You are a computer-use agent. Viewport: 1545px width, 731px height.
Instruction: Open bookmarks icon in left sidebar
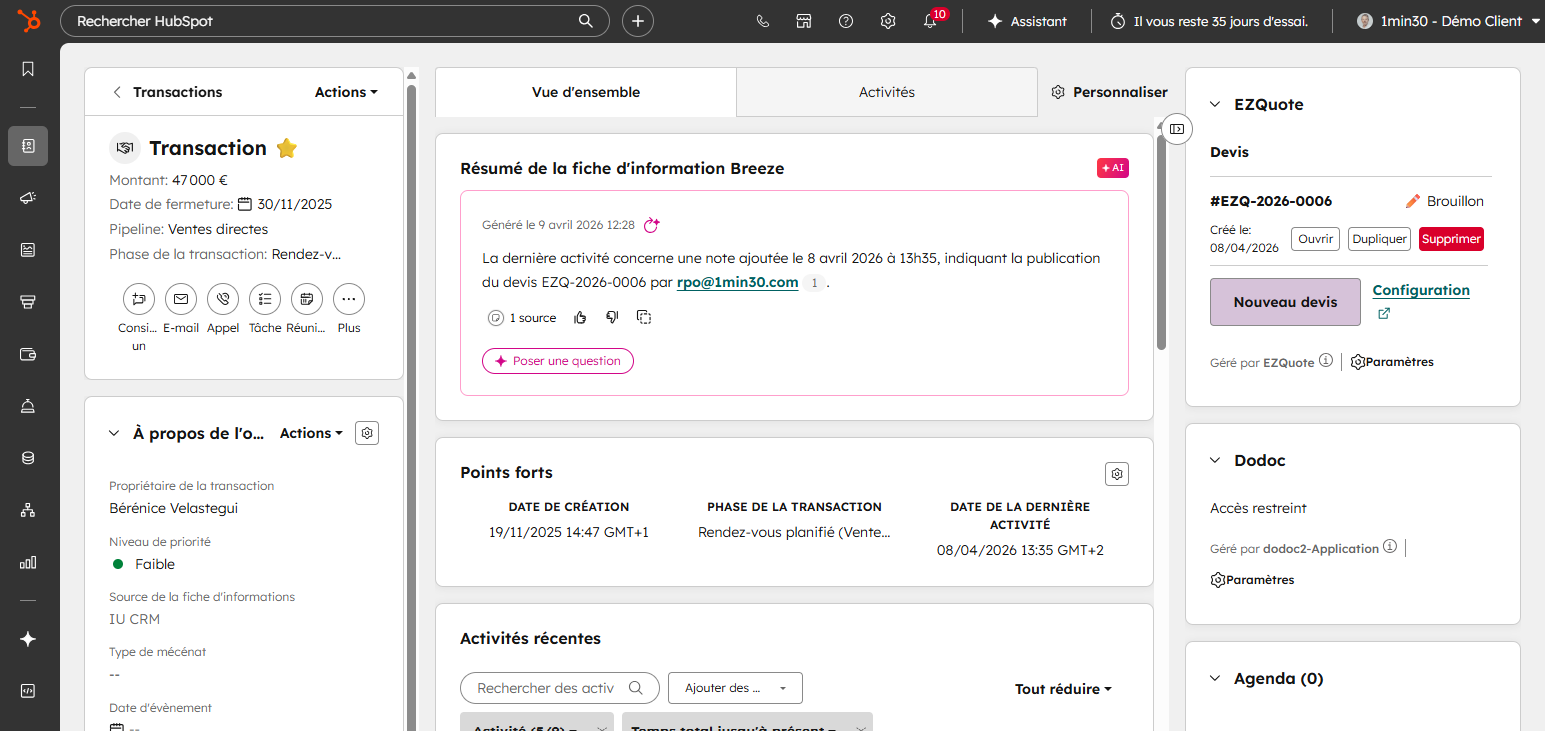click(x=28, y=69)
